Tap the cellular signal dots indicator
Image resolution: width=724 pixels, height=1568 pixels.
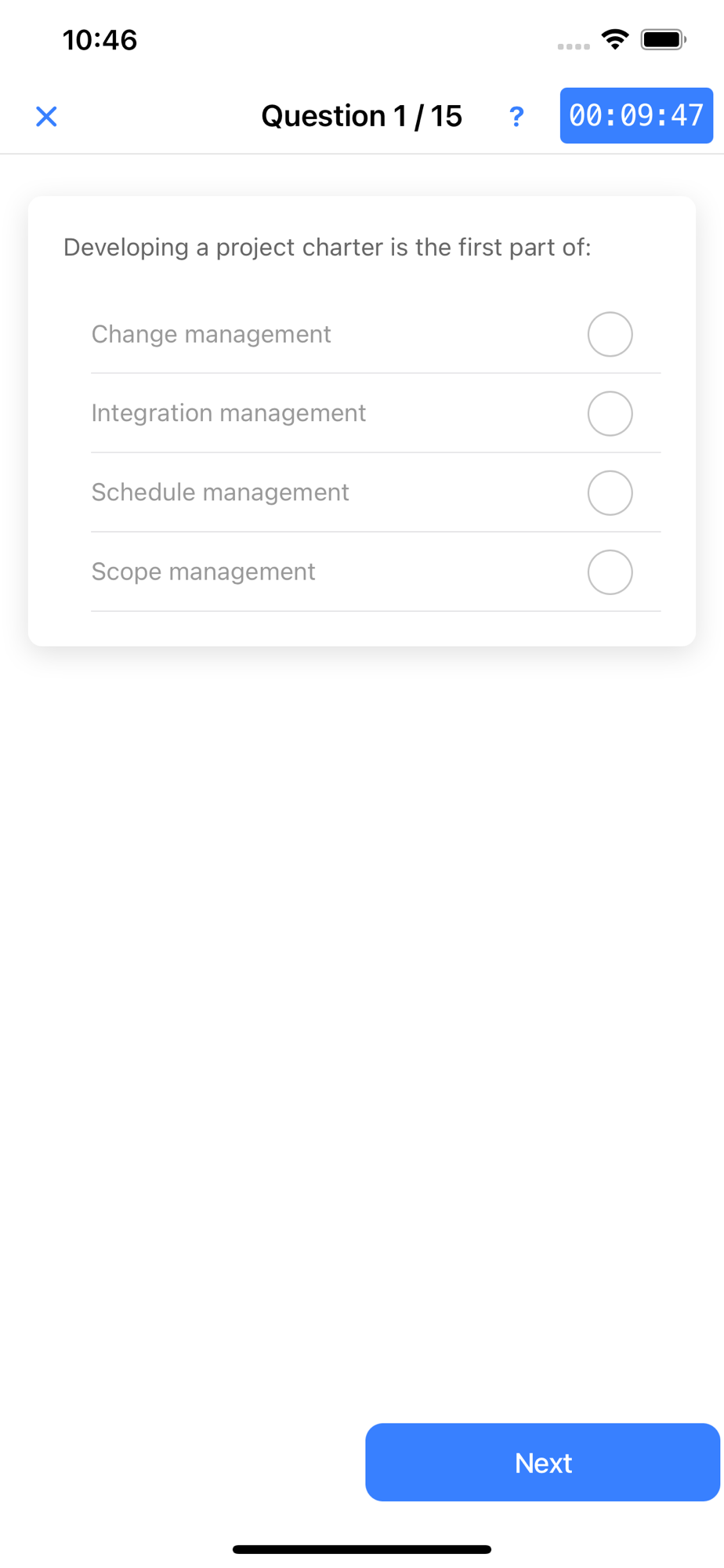pos(574,46)
